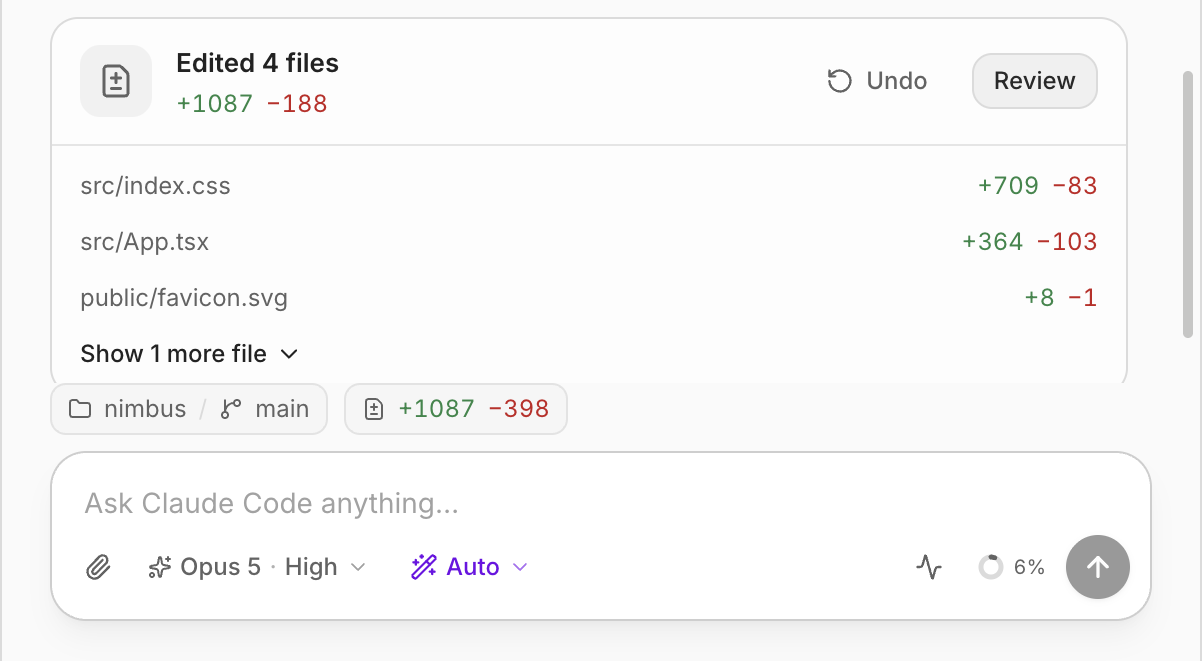Image resolution: width=1202 pixels, height=661 pixels.
Task: Click the Review button
Action: 1035,81
